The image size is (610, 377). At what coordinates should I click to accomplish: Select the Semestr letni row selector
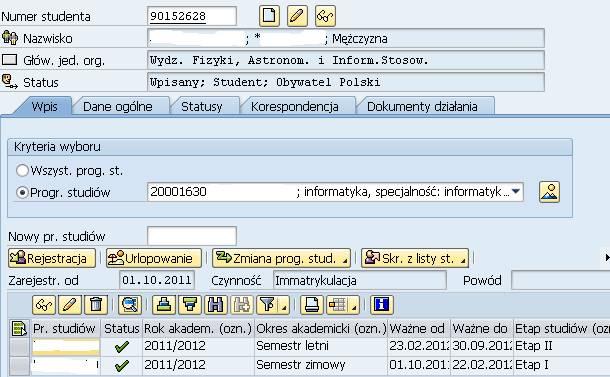[x=19, y=346]
